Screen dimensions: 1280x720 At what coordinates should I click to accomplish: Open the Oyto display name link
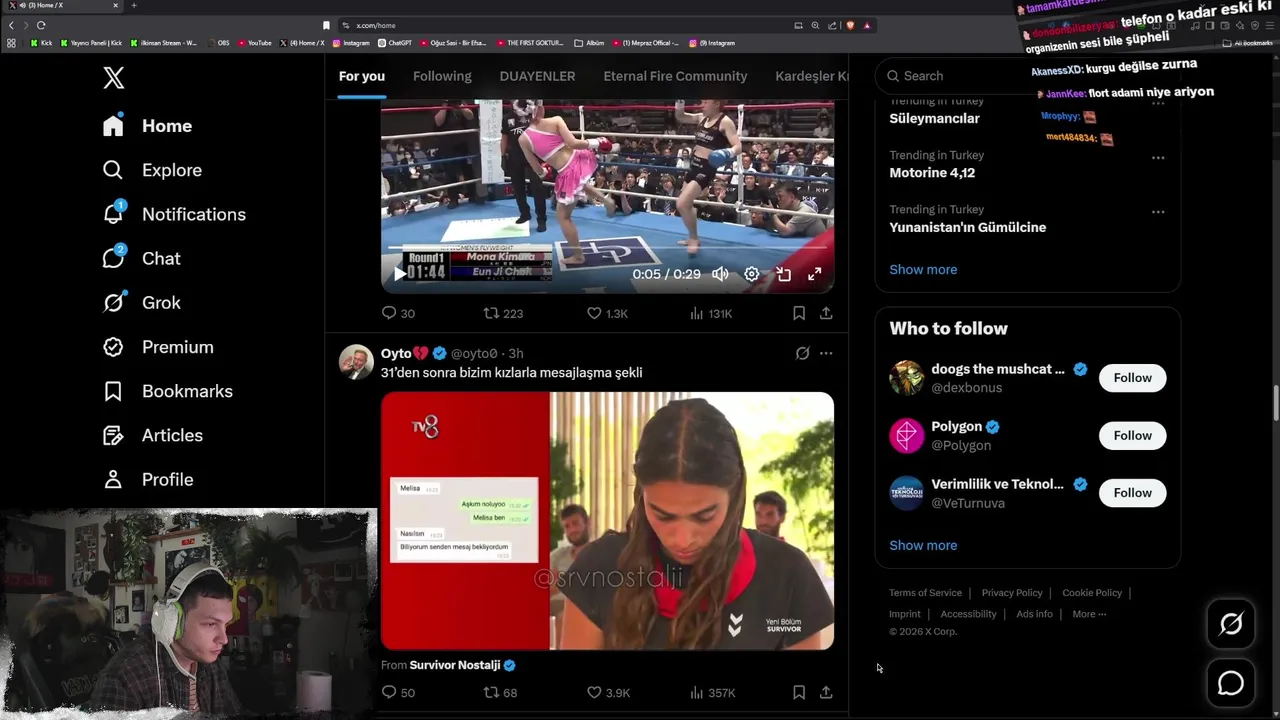[405, 353]
